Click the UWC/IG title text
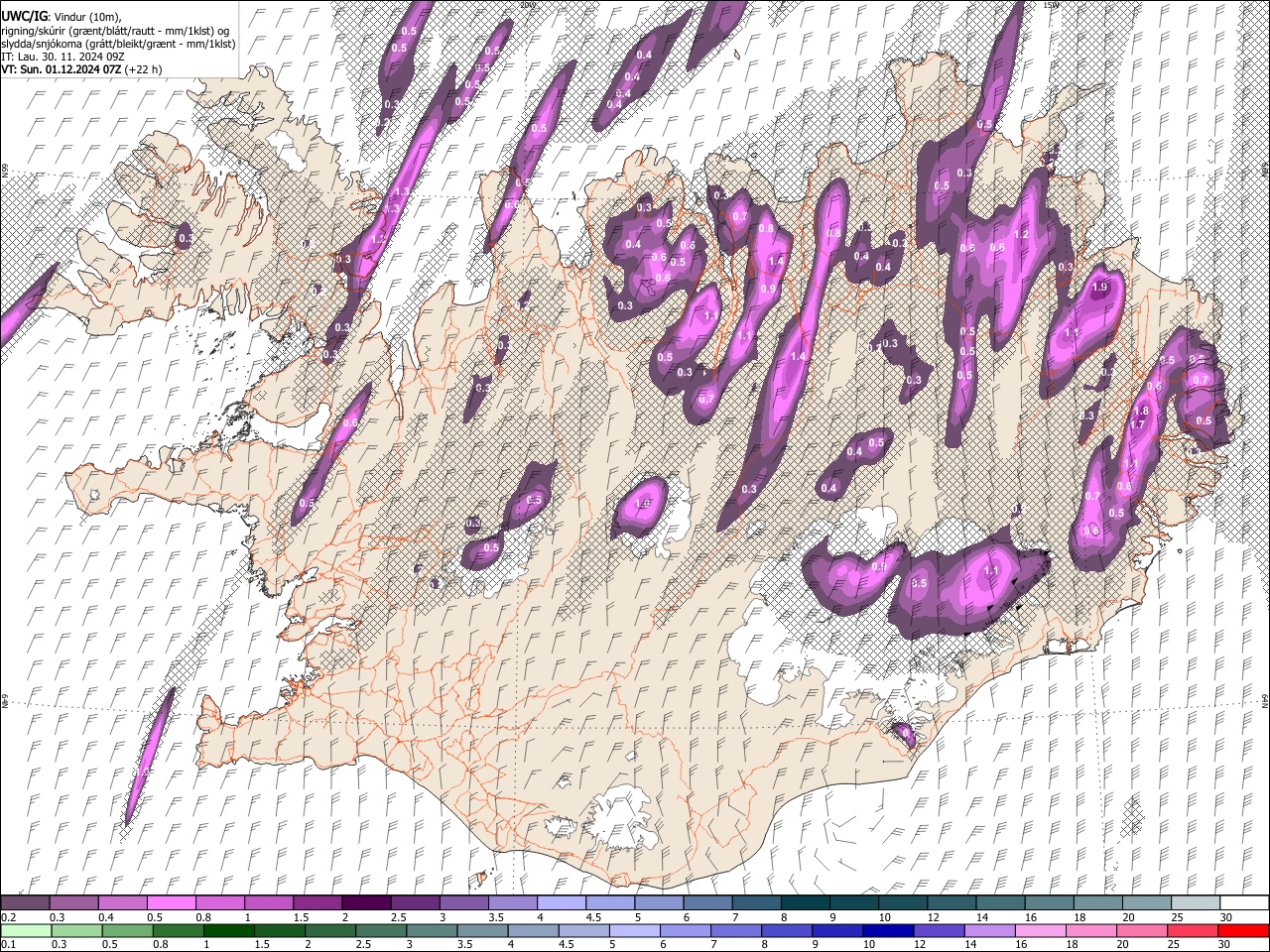The height and width of the screenshot is (952, 1270). point(23,16)
